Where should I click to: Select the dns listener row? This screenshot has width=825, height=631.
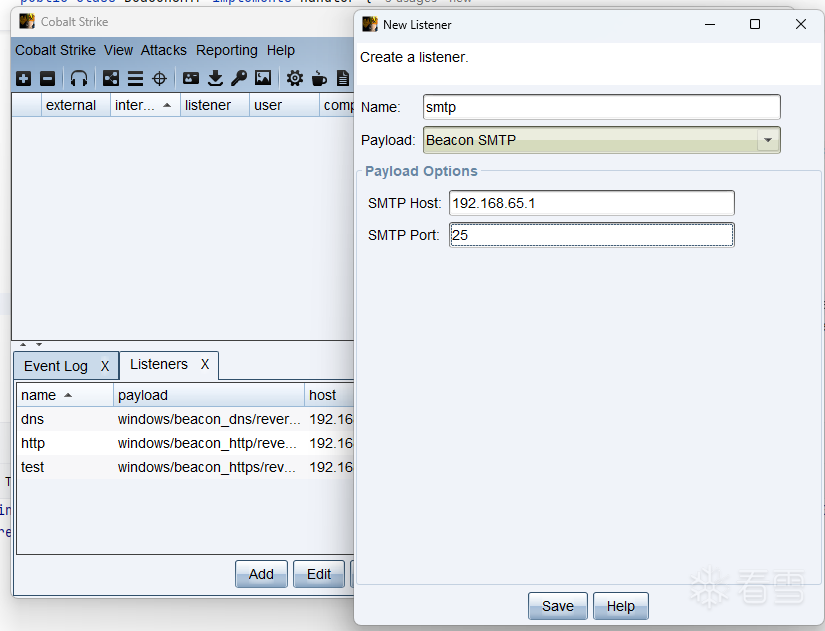pyautogui.click(x=185, y=419)
